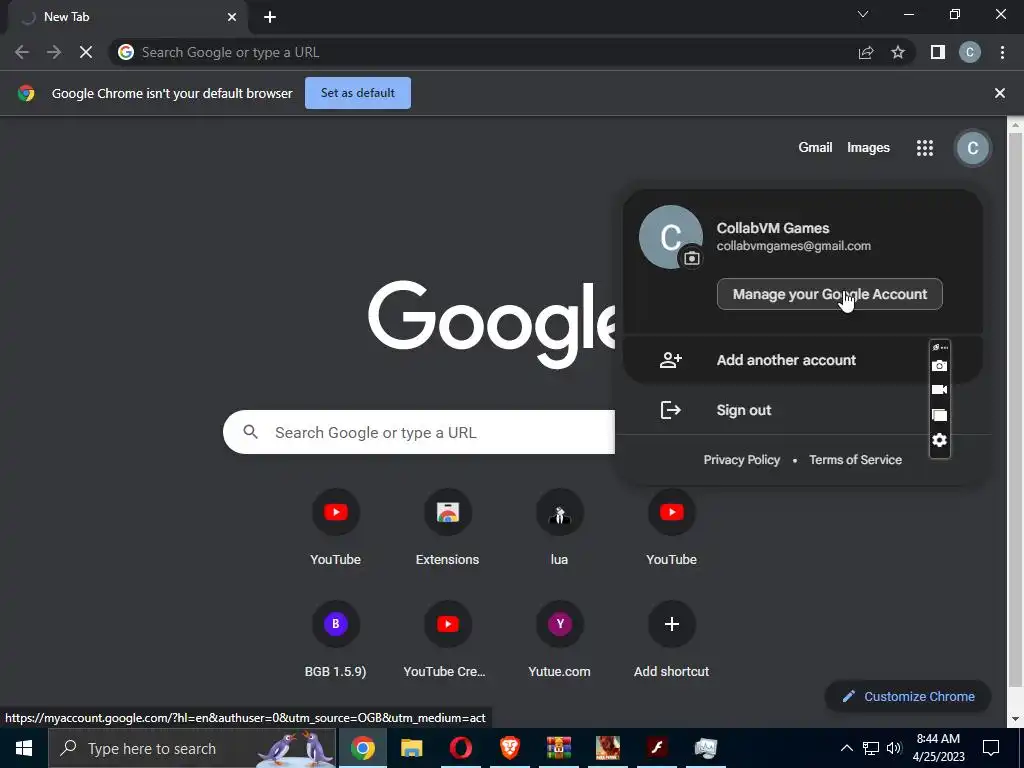
Task: Click the taskbar search box
Action: point(192,748)
